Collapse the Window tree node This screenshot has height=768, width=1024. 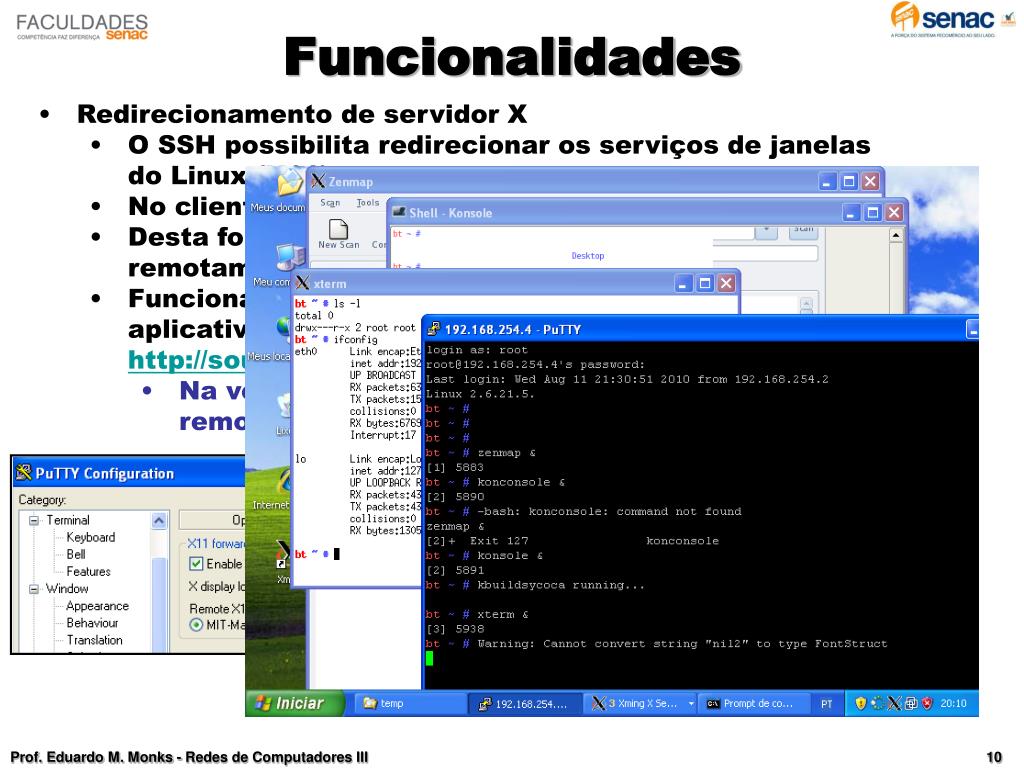tap(33, 589)
